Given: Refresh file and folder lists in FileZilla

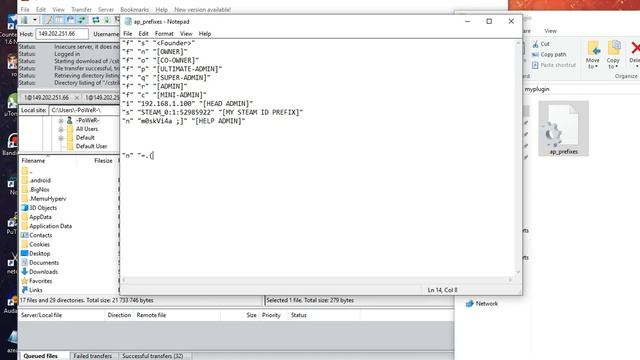Looking at the screenshot, I should click(96, 20).
